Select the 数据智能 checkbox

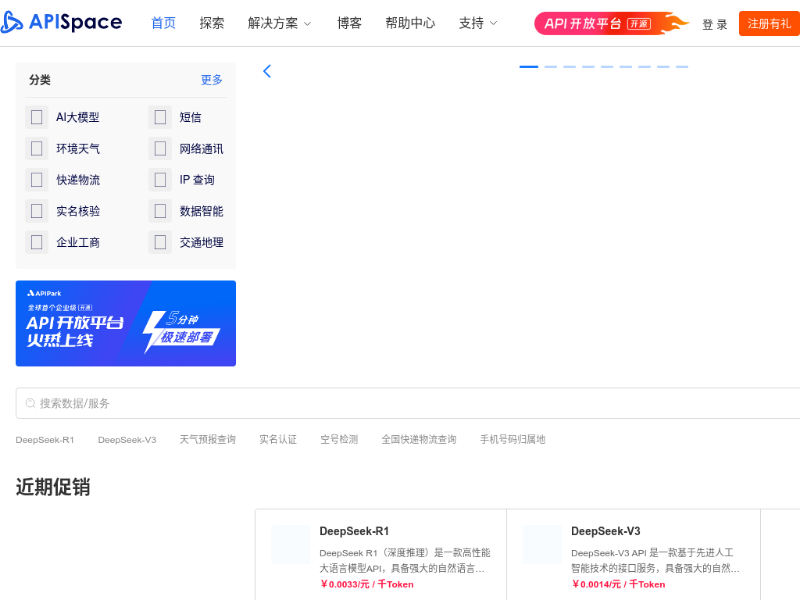click(x=160, y=211)
